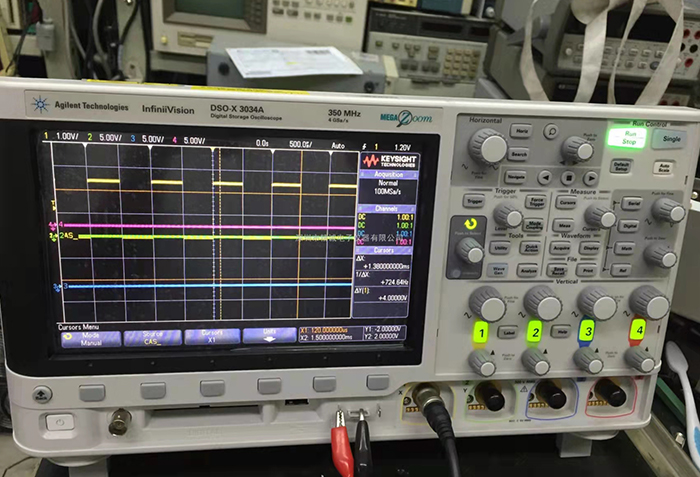Push the channel 3 vertical position knob
700x477 pixels.
[588, 361]
